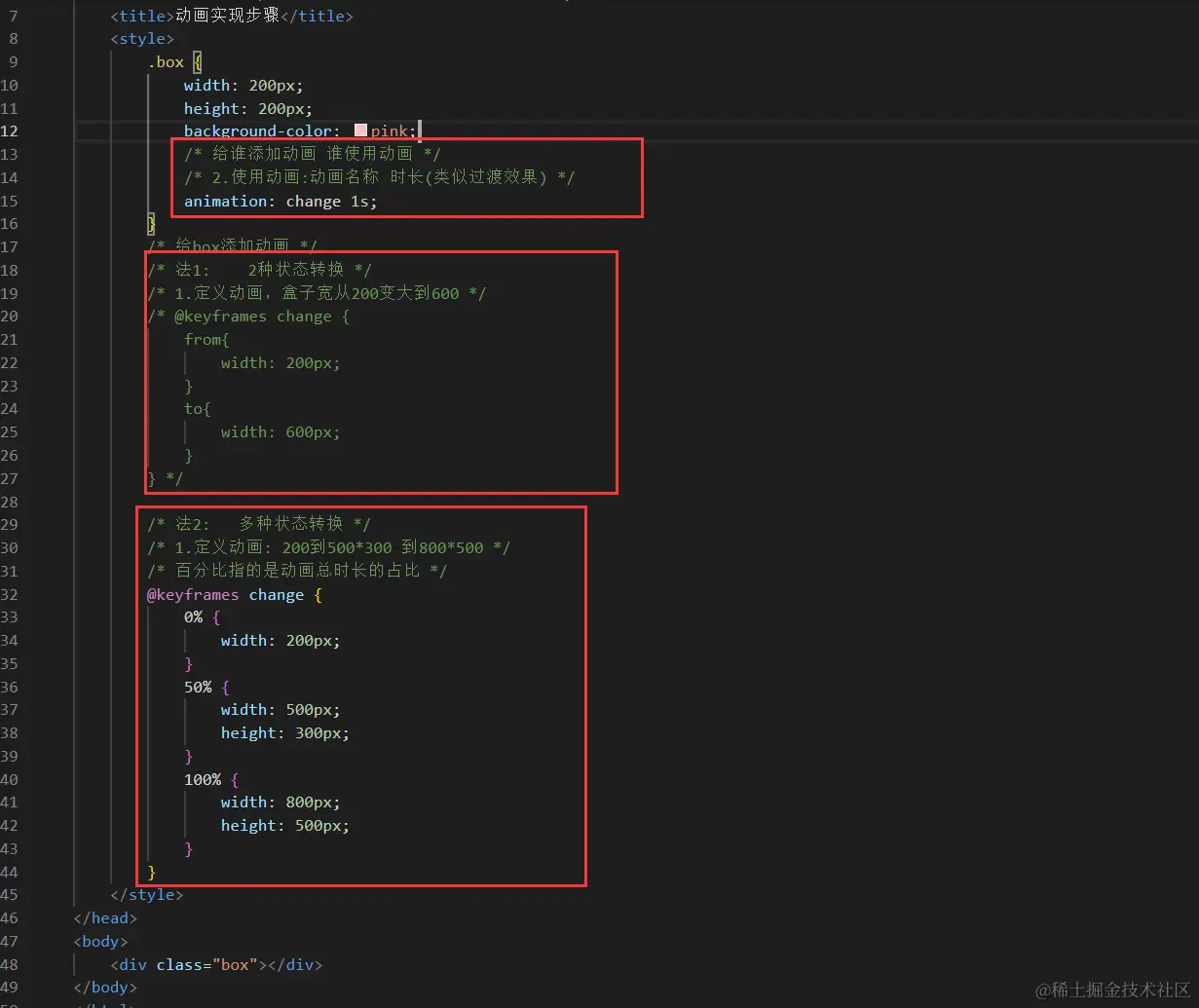The image size is (1199, 1008).
Task: Click the background-color property name
Action: tap(257, 131)
